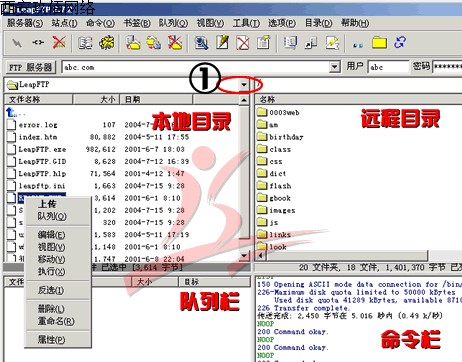Click the yellow folder toolbar icon
This screenshot has width=462, height=362.
click(379, 43)
